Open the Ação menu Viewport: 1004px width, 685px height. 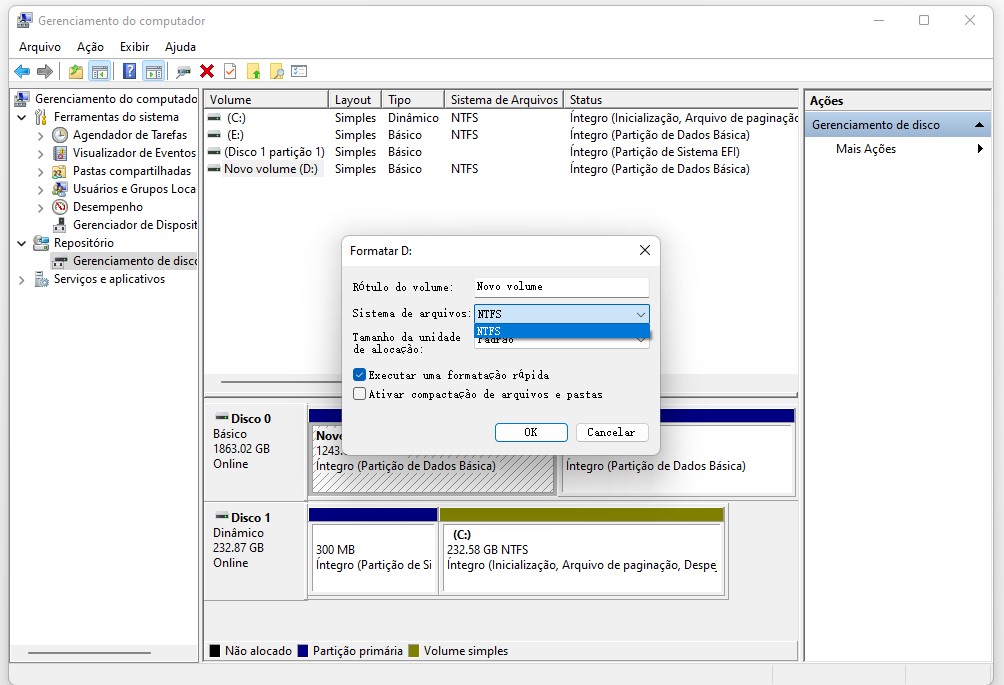point(90,47)
